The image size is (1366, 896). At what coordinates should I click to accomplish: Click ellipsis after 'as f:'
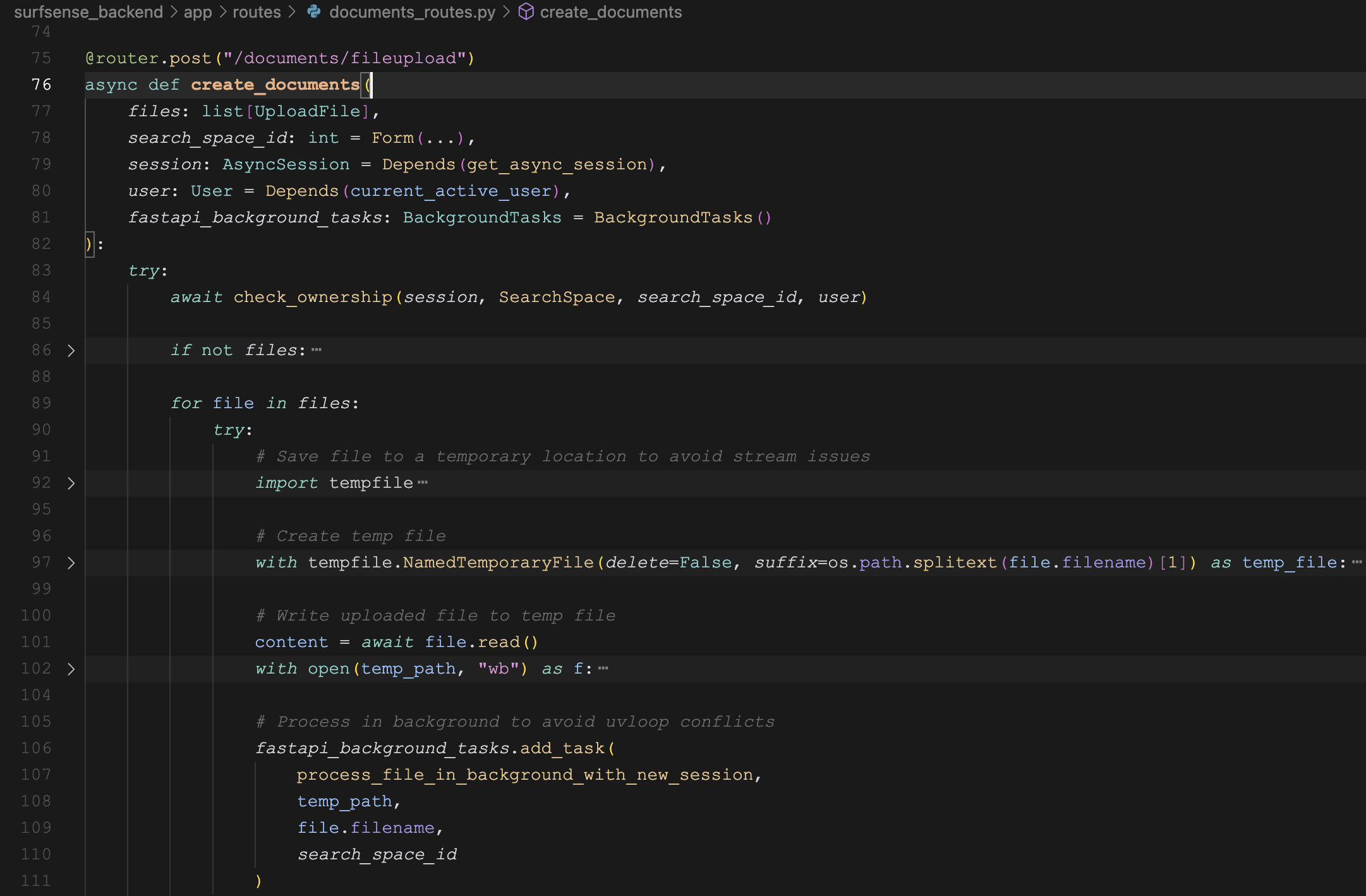click(x=603, y=669)
